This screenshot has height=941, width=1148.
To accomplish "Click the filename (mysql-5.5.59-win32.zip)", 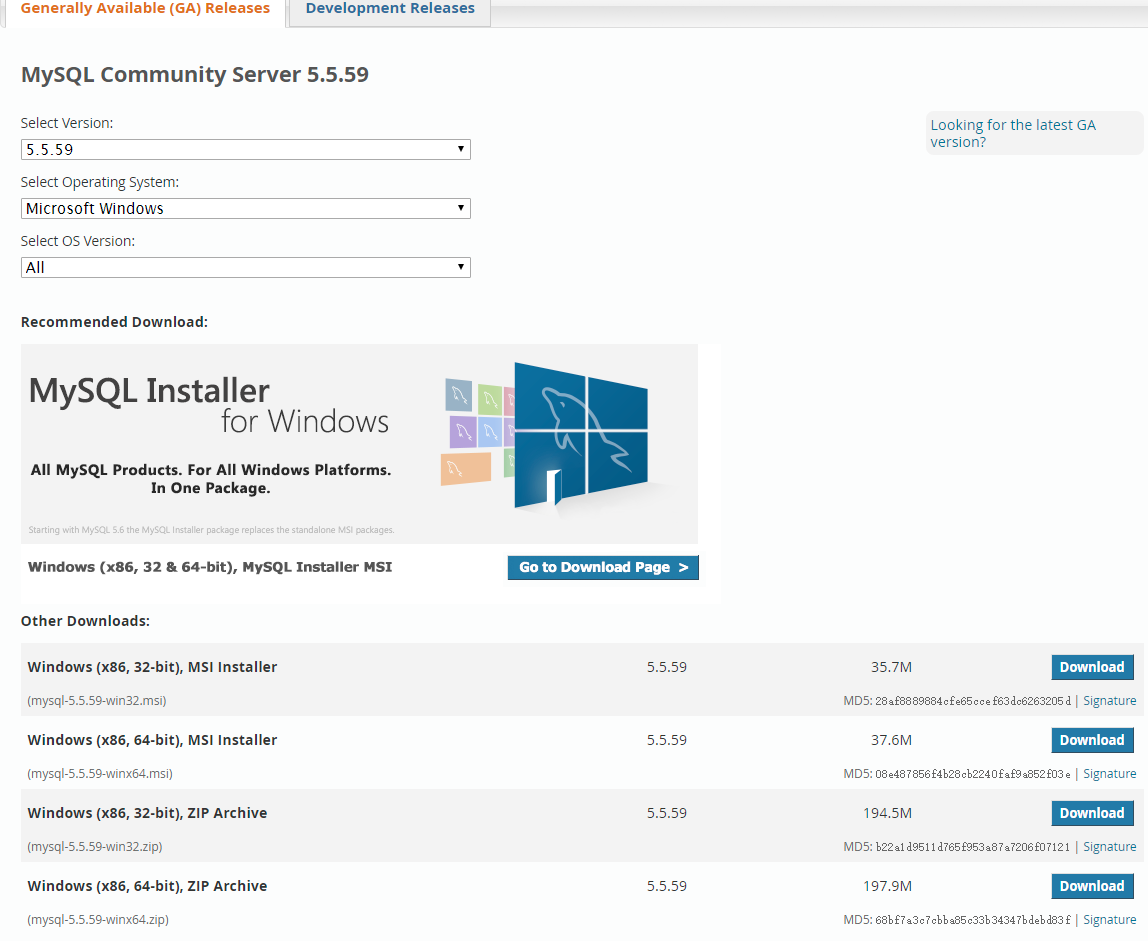I will click(x=94, y=847).
